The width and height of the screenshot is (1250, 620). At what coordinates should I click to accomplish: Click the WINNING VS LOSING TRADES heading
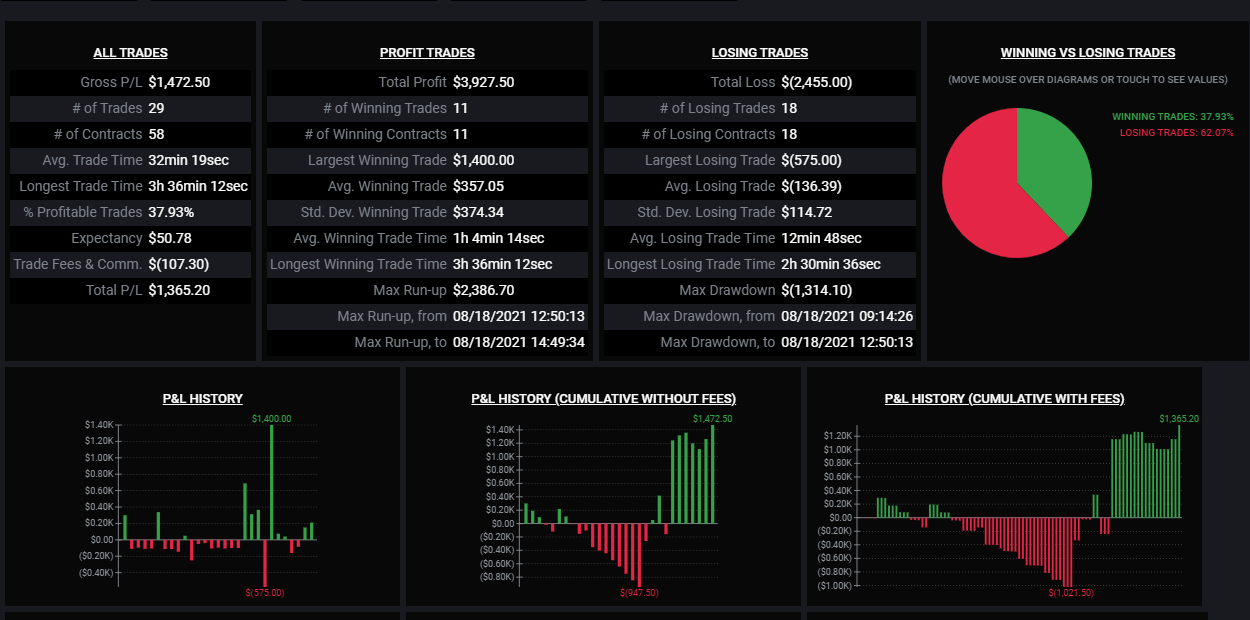pos(1088,53)
